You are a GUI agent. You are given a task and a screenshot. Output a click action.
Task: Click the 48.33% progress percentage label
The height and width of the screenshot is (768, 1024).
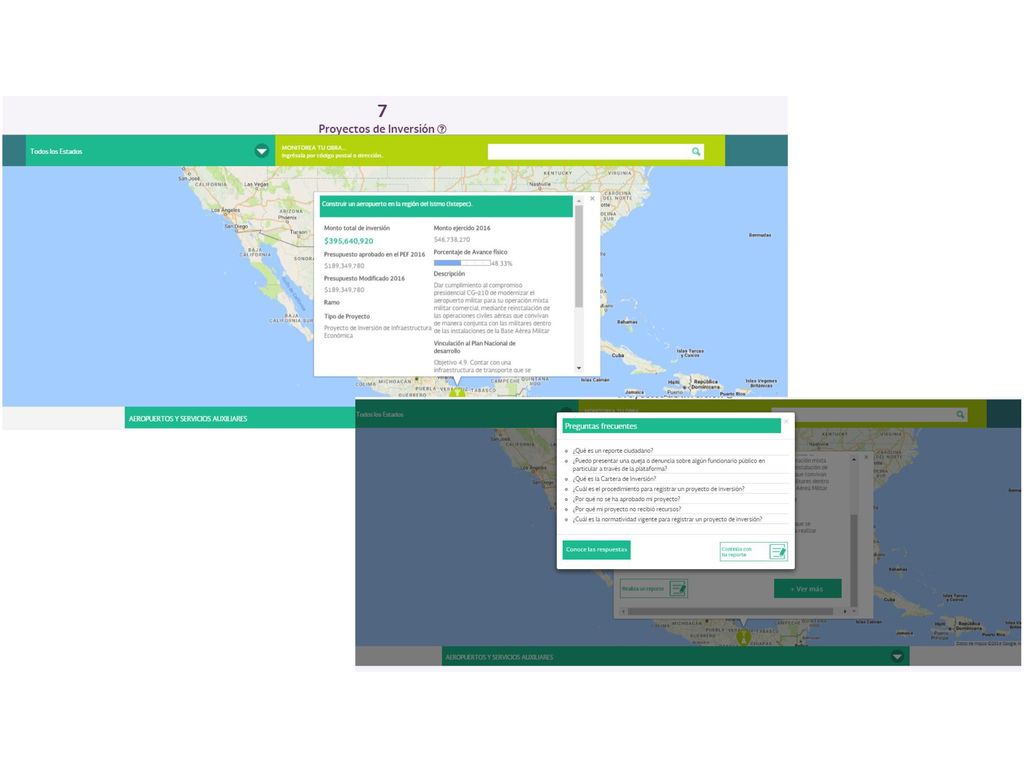(502, 264)
